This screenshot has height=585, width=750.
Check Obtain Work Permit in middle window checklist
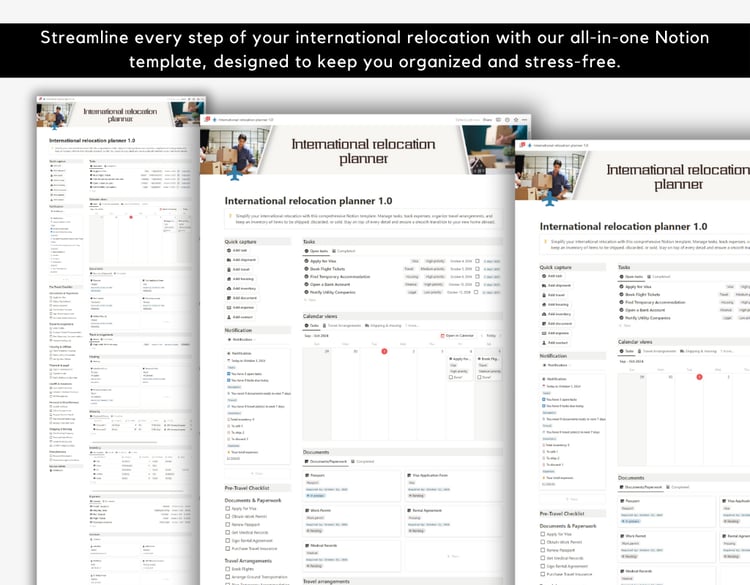228,517
